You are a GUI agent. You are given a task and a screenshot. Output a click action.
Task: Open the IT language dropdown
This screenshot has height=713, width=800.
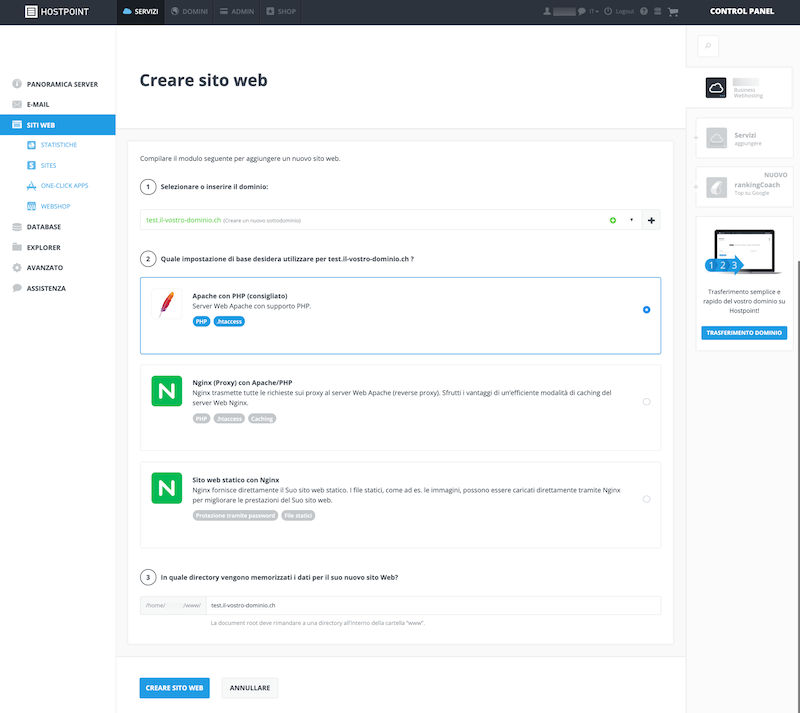[x=594, y=11]
